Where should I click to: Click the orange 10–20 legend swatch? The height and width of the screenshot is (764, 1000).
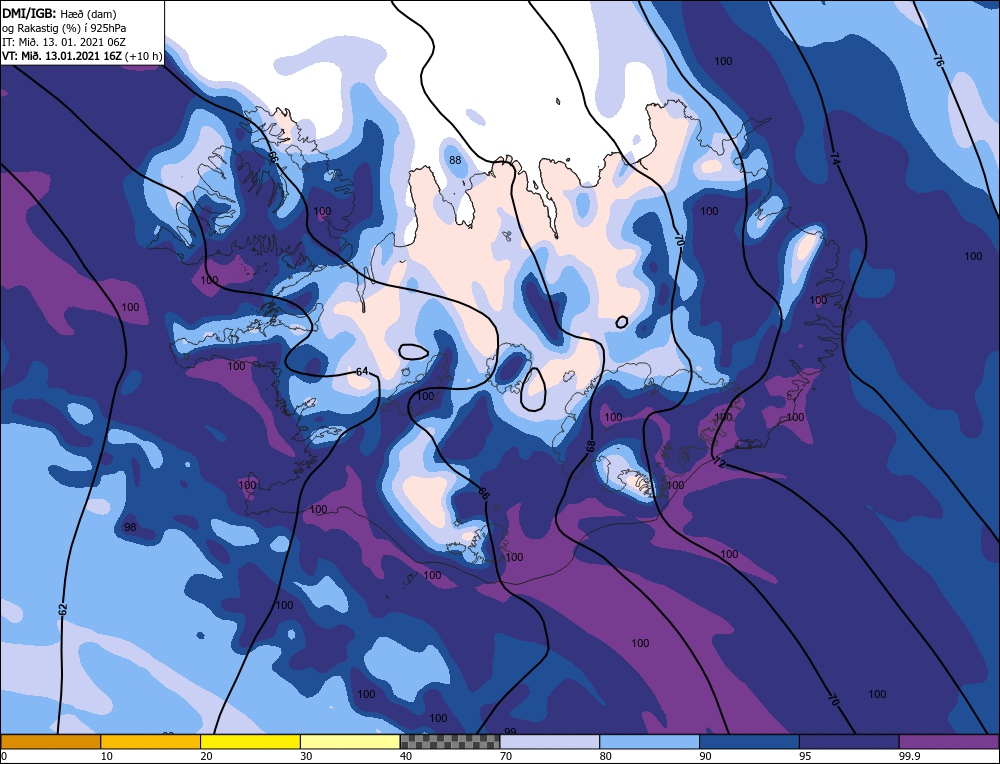pos(151,741)
